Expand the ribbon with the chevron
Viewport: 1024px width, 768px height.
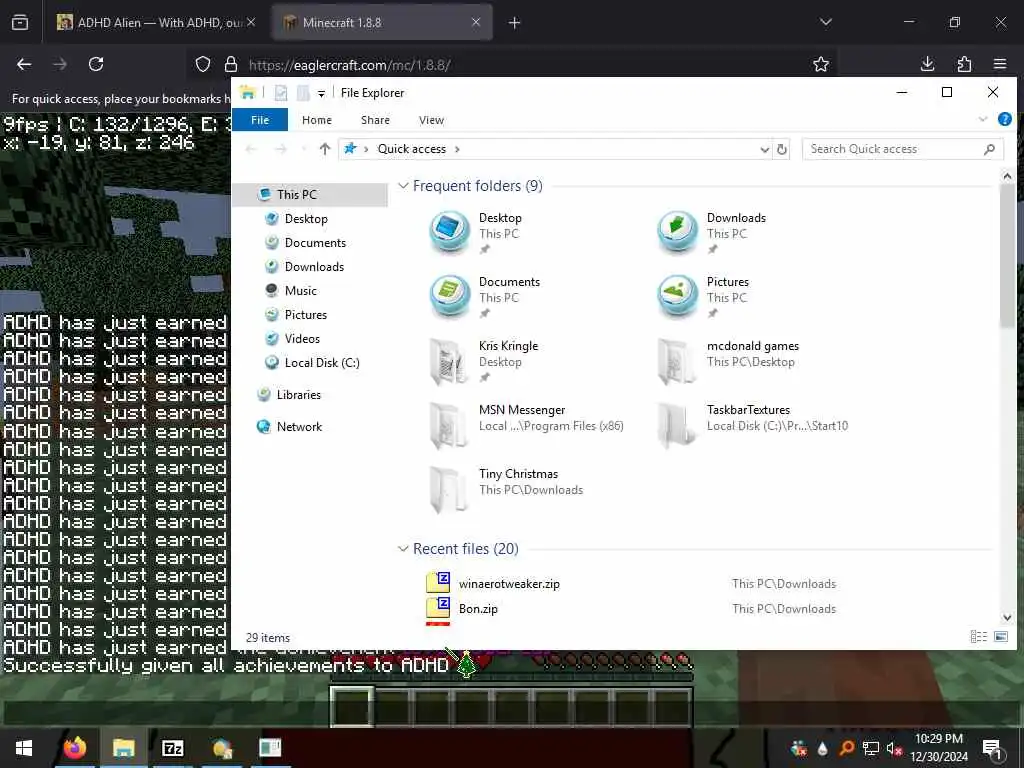983,119
